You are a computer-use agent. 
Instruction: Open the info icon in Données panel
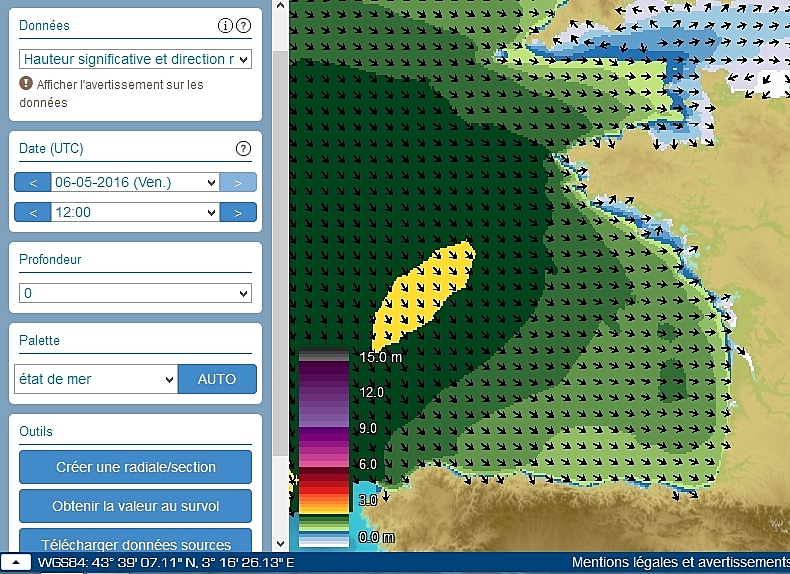tap(225, 26)
